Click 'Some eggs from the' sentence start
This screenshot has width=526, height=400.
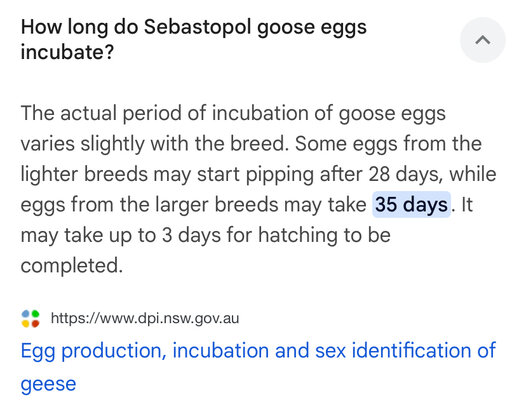388,144
